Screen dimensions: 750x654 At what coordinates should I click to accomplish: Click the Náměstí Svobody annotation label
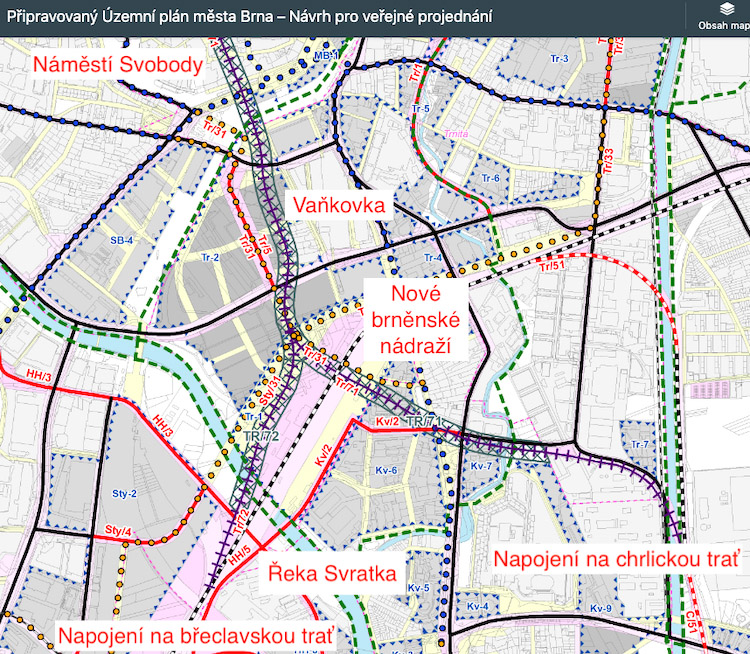[x=118, y=66]
